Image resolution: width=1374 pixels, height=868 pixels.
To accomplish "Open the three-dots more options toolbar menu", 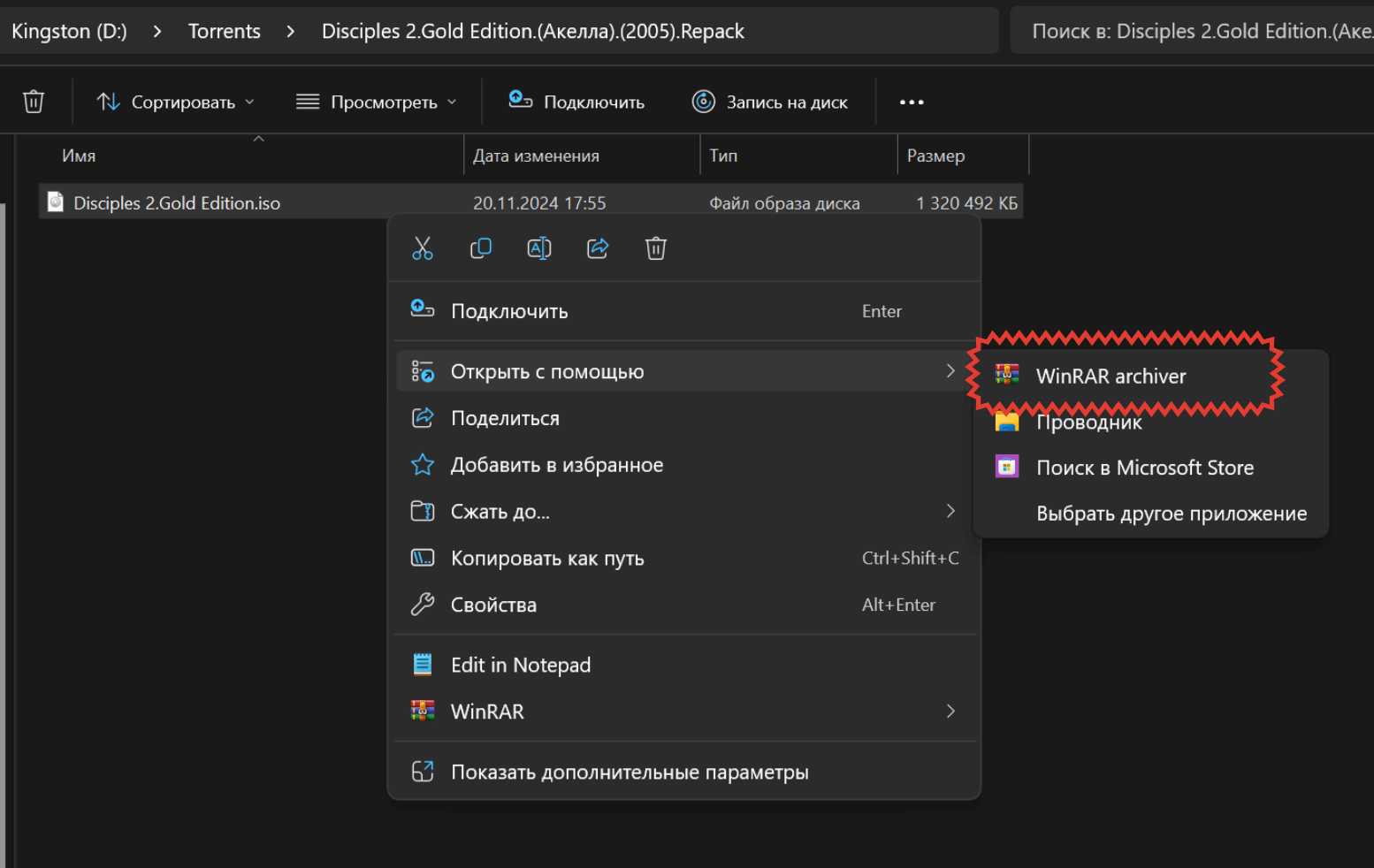I will (x=912, y=103).
